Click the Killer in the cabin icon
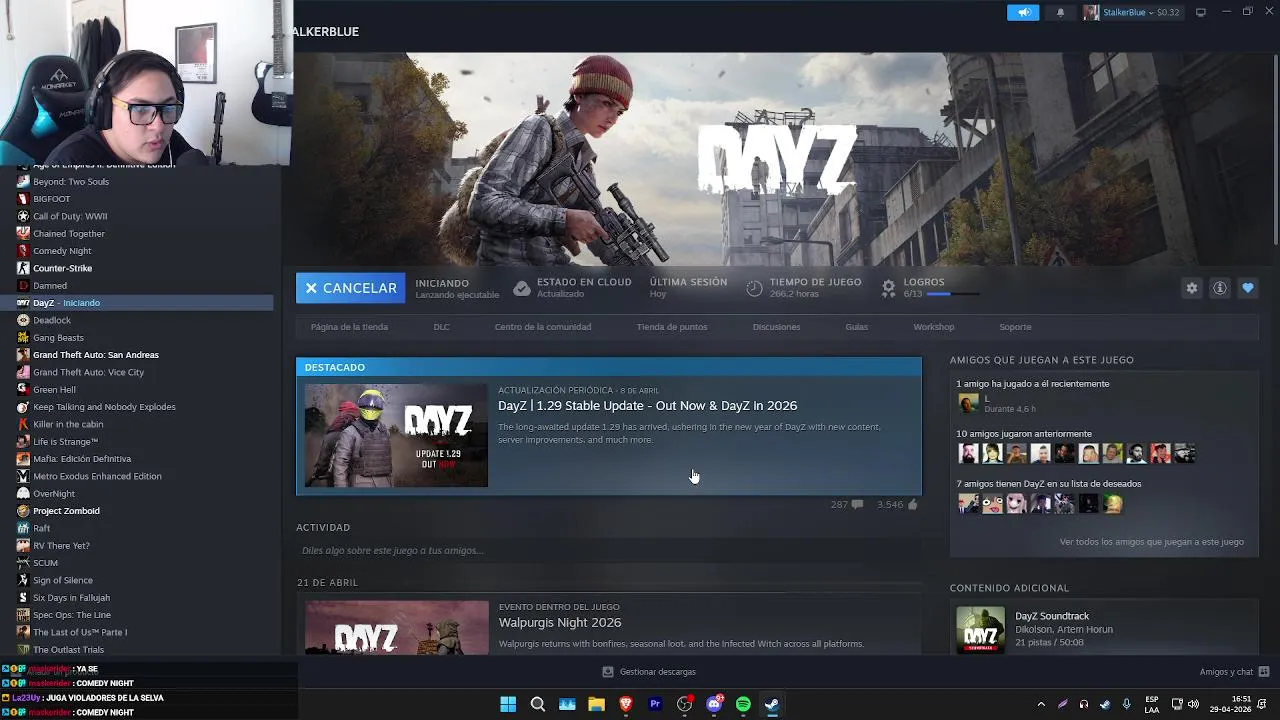The width and height of the screenshot is (1280, 720). (23, 424)
